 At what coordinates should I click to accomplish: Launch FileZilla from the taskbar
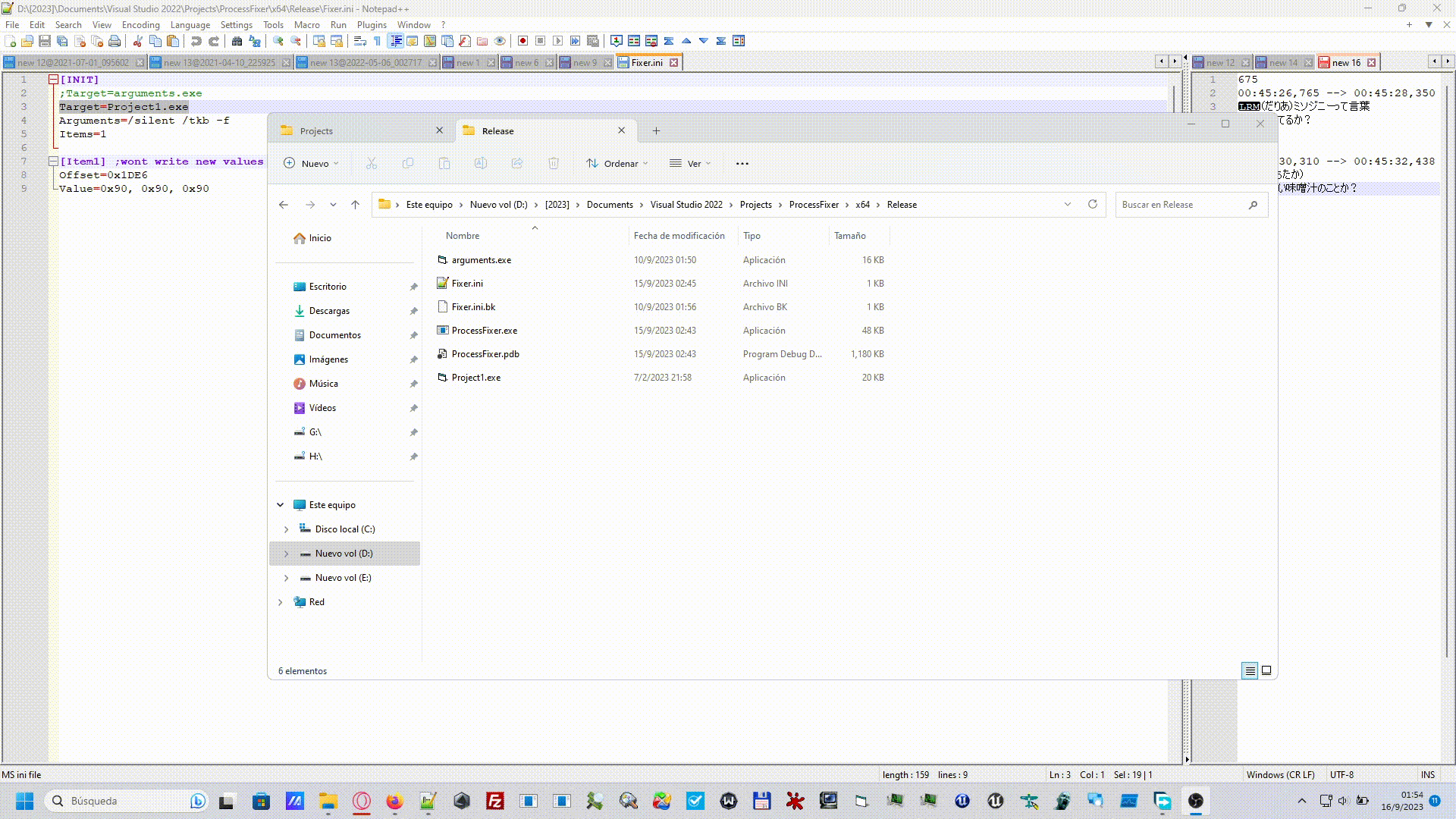494,801
